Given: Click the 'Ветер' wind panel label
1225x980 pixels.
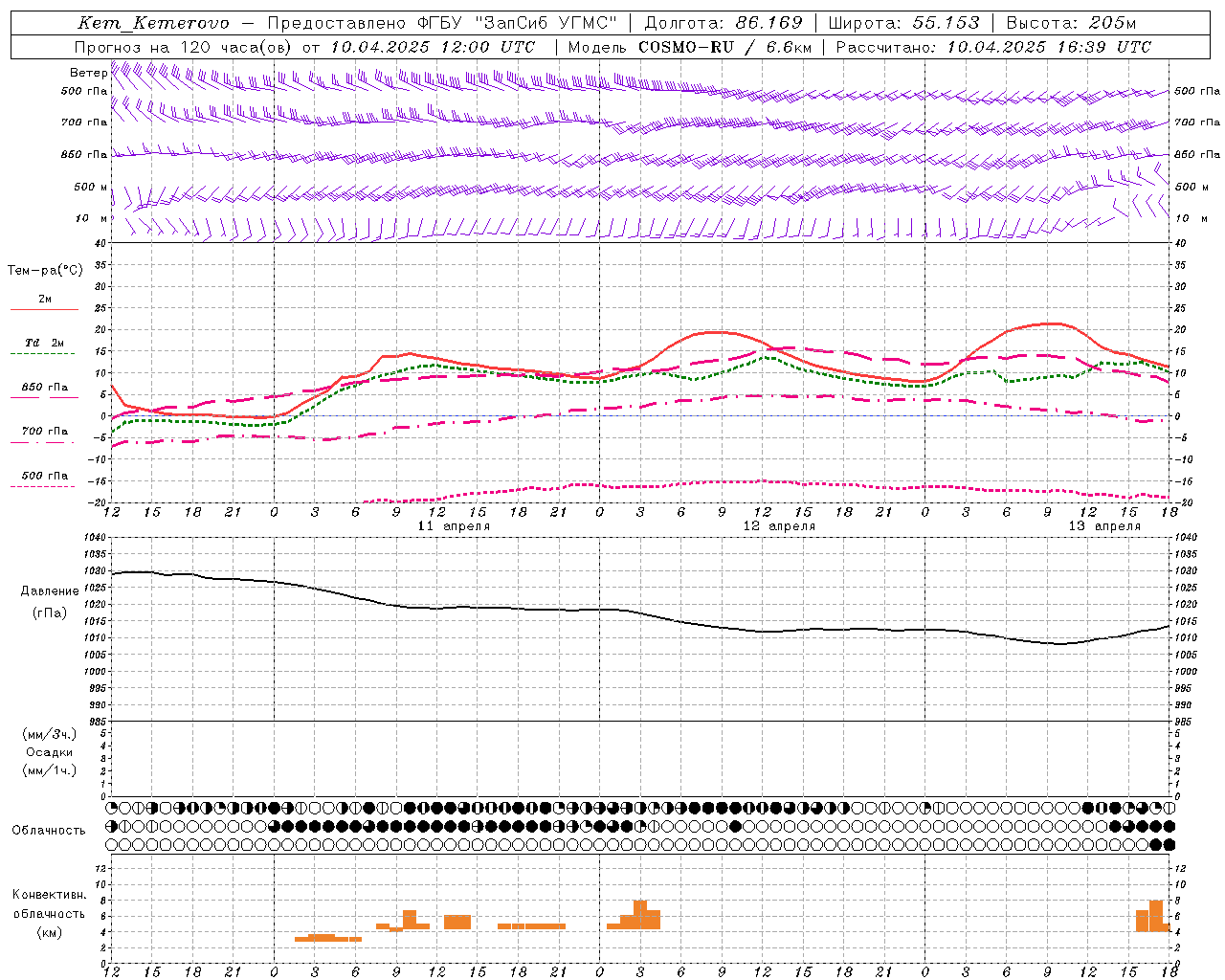Looking at the screenshot, I should [x=88, y=73].
